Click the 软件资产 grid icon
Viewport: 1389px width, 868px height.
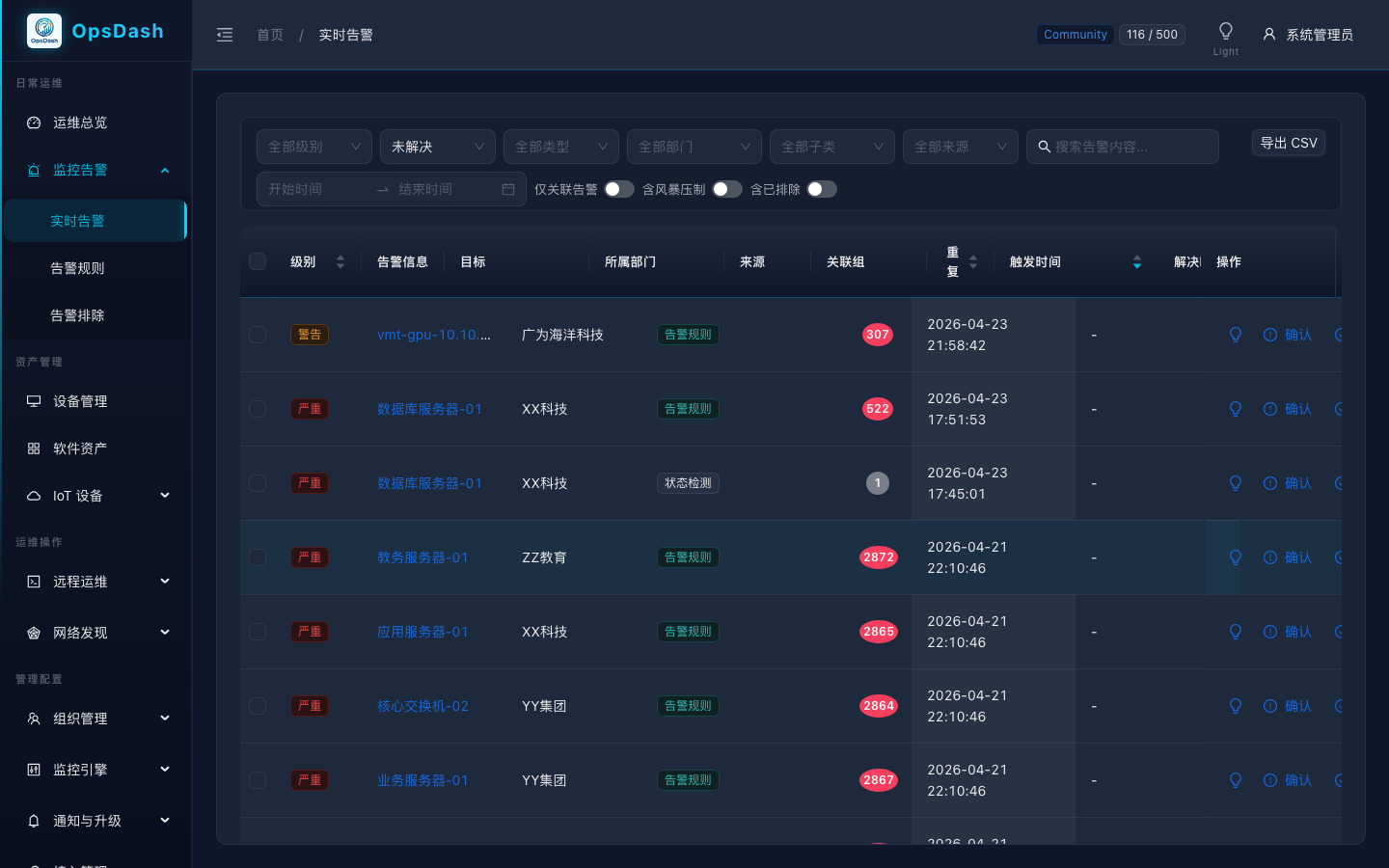pos(34,448)
